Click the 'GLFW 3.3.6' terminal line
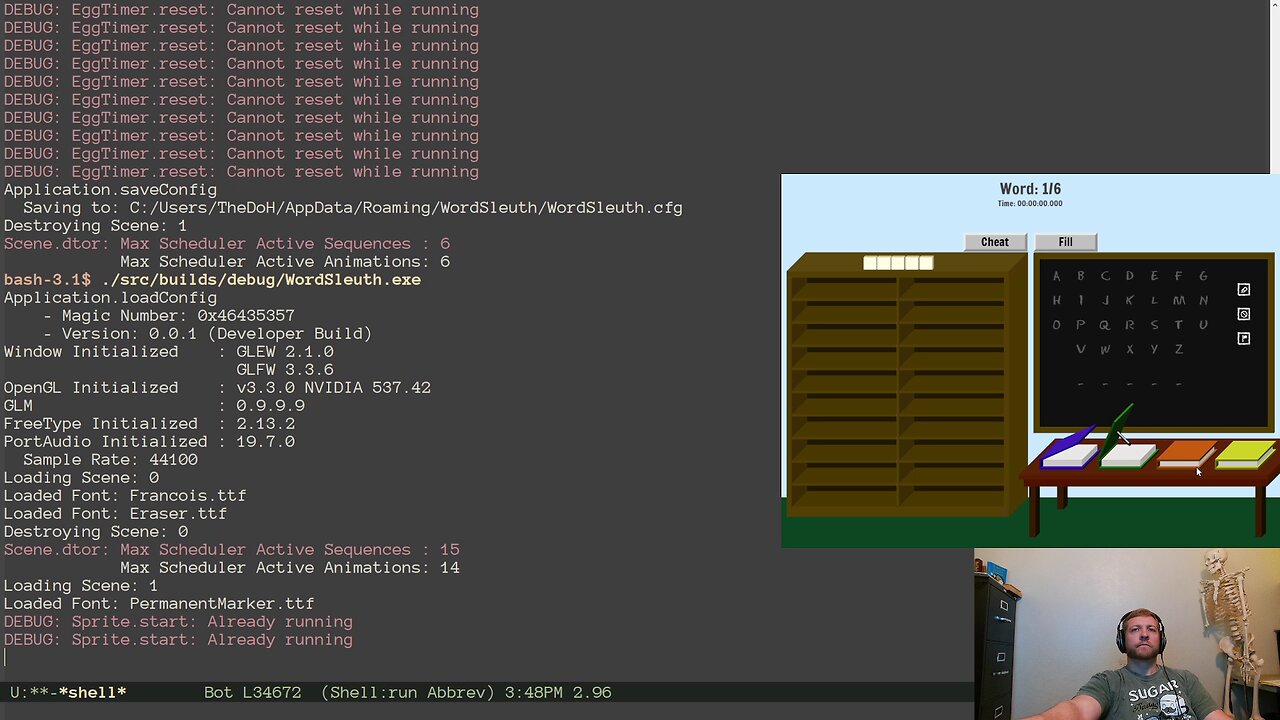The image size is (1280, 720). tap(285, 370)
